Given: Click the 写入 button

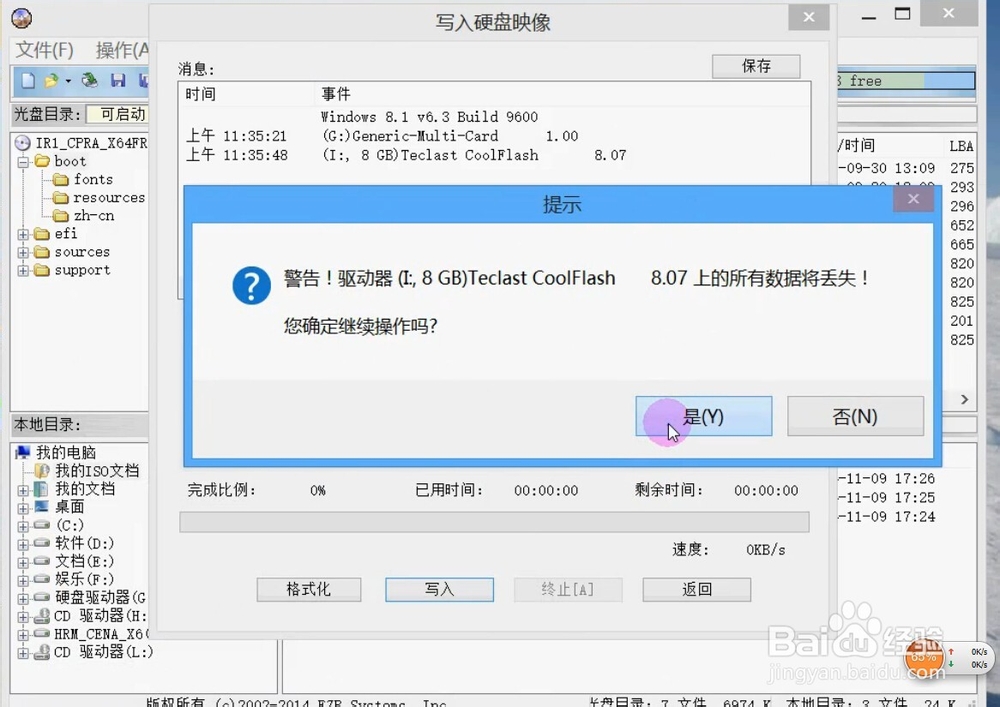Looking at the screenshot, I should (x=439, y=589).
